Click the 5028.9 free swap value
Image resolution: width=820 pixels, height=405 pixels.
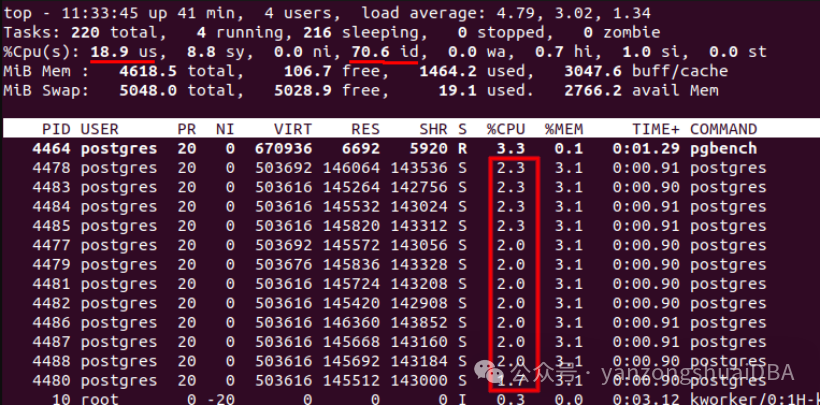click(x=303, y=91)
